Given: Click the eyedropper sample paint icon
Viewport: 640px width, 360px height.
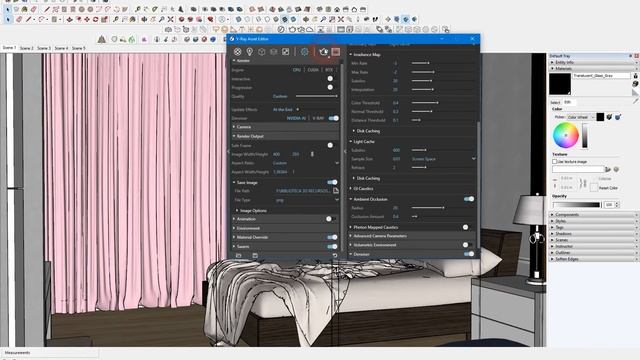Looking at the screenshot, I should [635, 102].
